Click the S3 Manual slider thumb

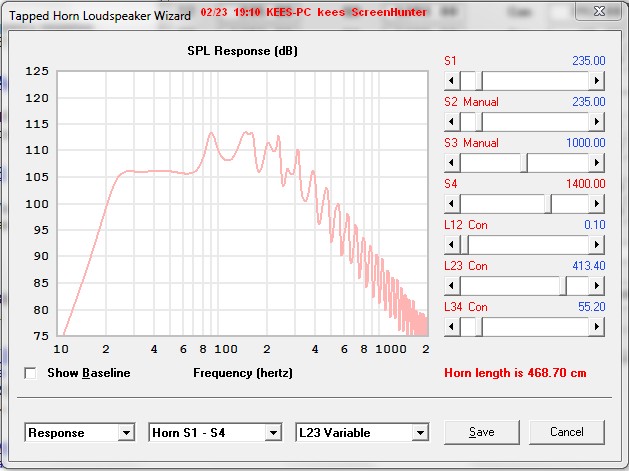click(524, 162)
